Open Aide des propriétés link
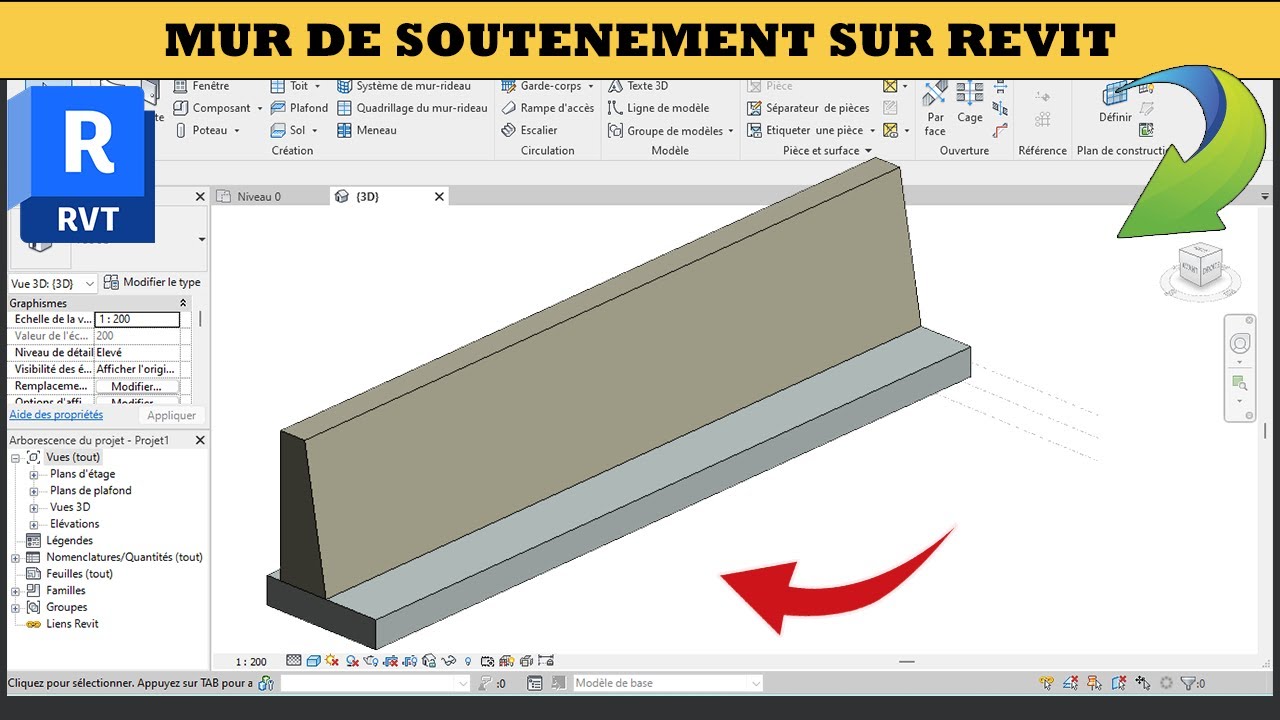 point(56,414)
